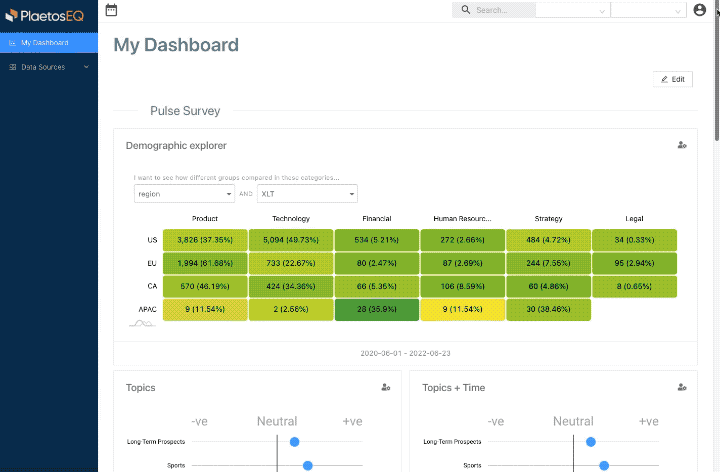Open second empty dropdown near profile icon

point(648,10)
